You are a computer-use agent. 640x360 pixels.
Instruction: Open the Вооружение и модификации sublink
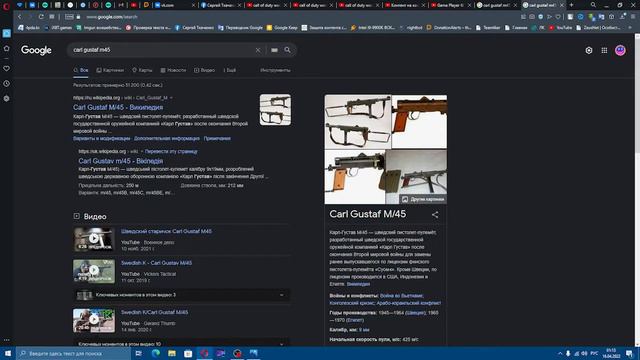[102, 139]
